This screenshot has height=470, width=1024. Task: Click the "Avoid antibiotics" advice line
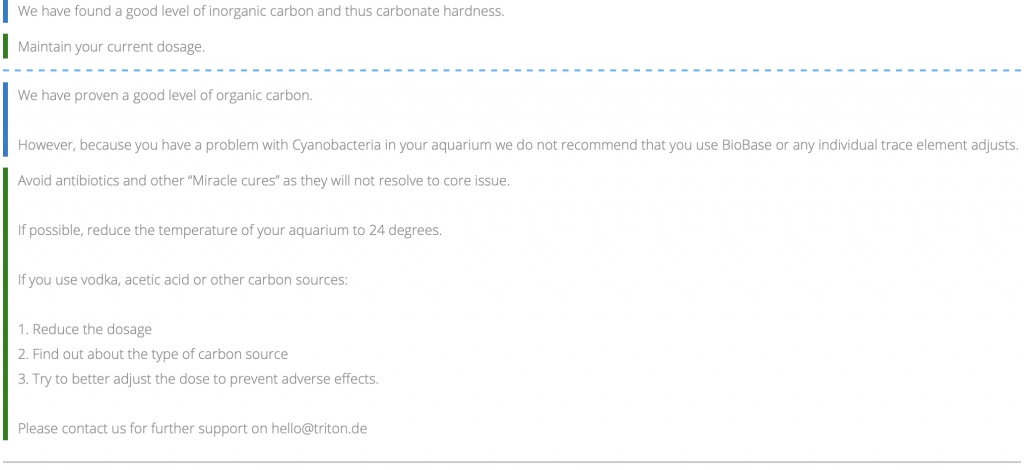click(264, 180)
